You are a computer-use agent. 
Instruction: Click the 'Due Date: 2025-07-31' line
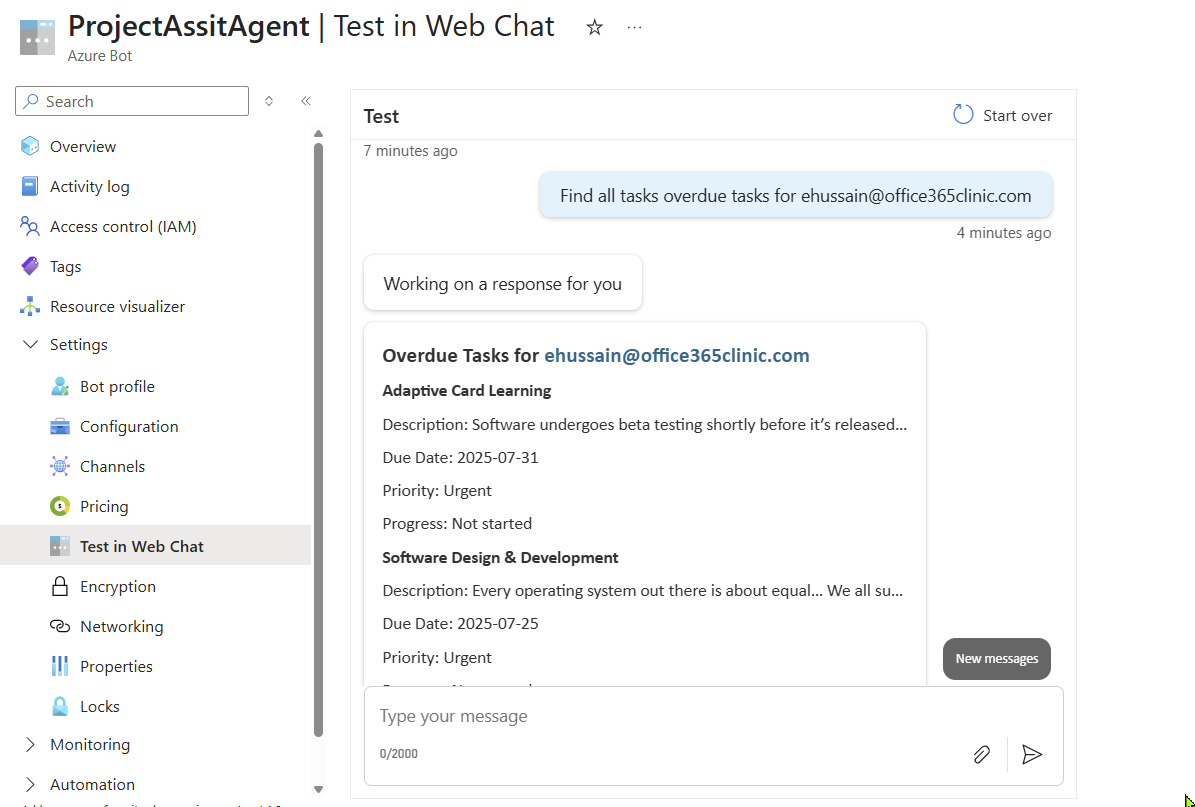[460, 457]
